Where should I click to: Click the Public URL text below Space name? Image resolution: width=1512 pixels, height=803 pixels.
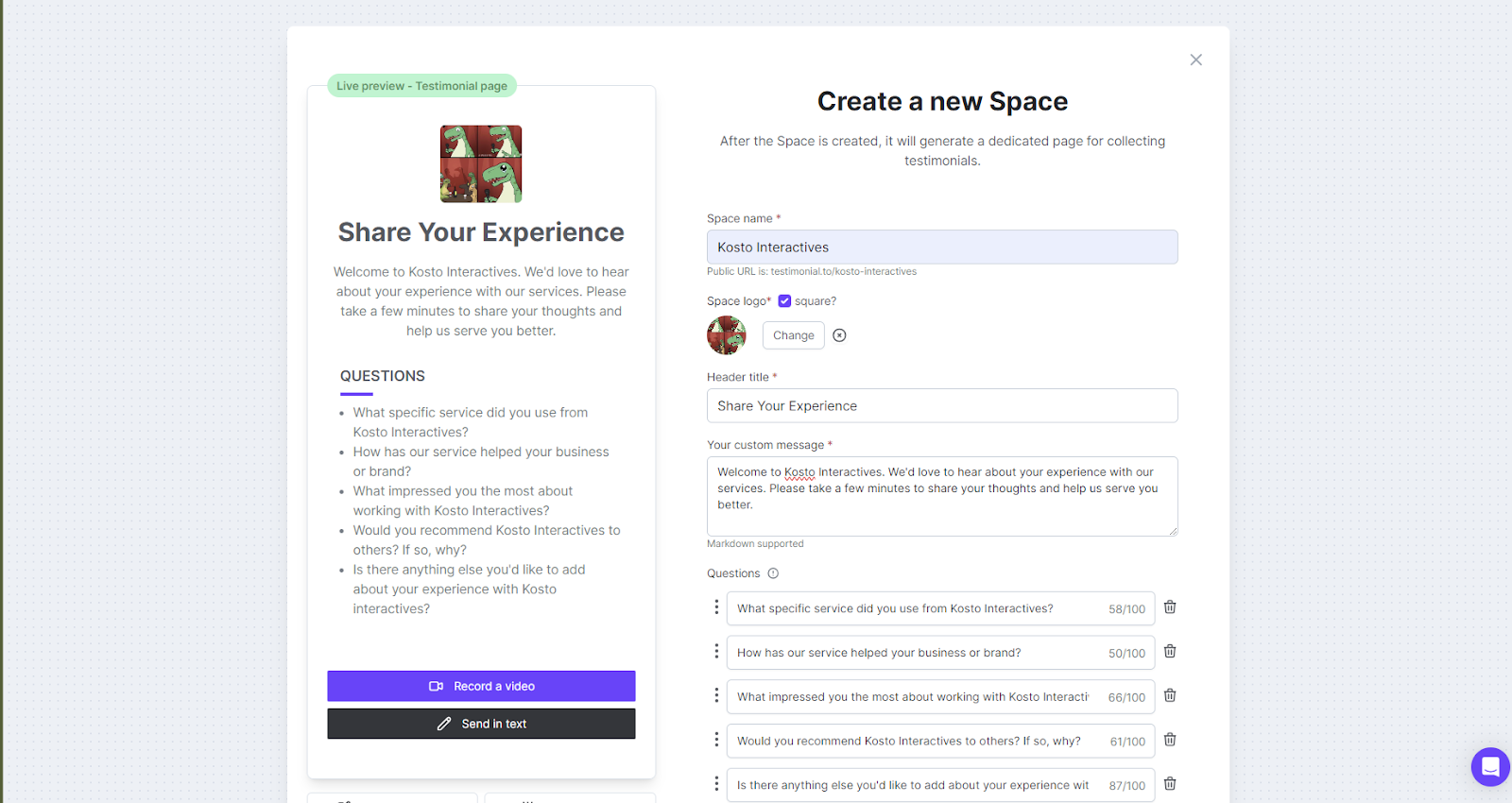pos(812,271)
